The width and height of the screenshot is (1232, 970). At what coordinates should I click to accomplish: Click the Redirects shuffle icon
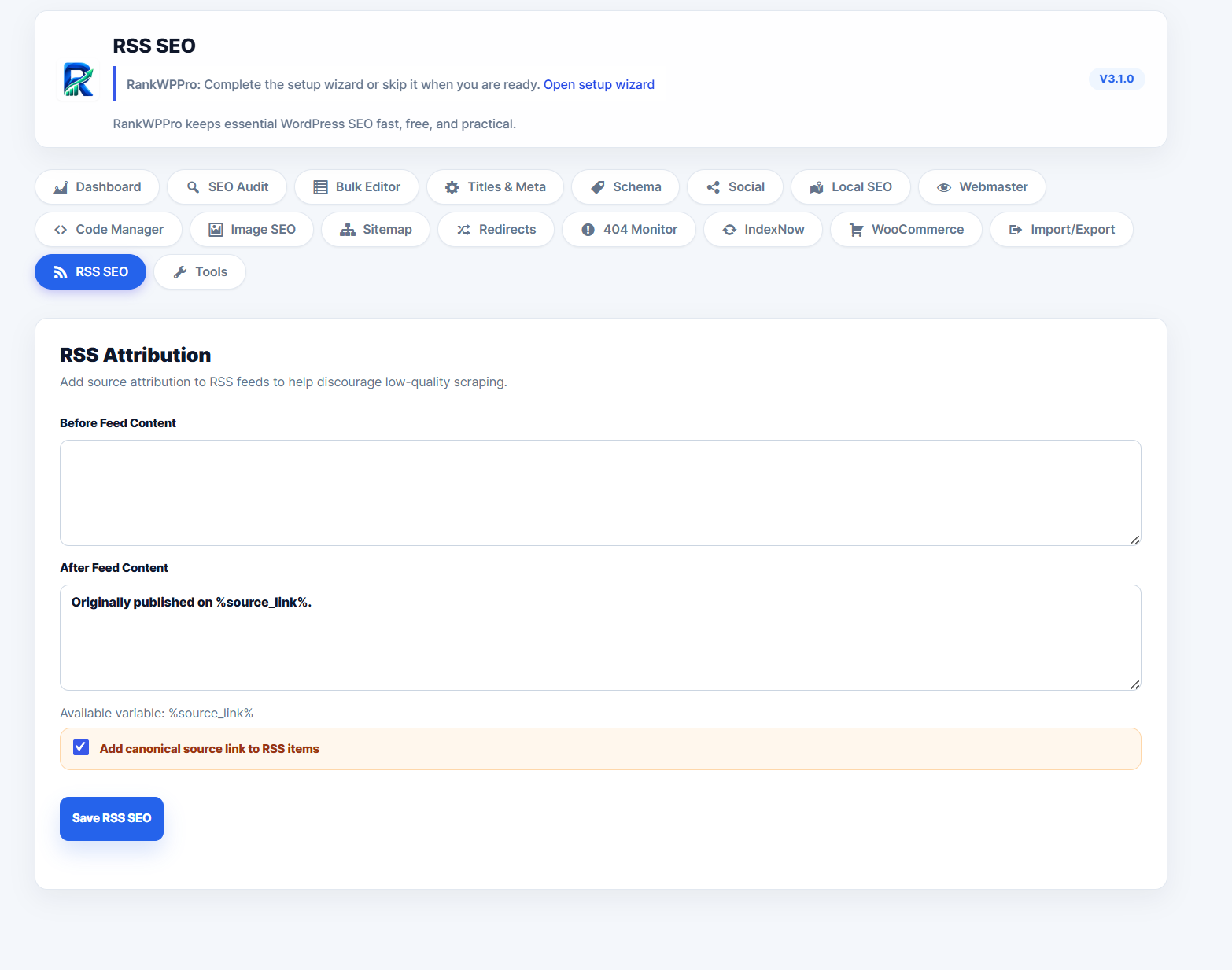coord(464,230)
